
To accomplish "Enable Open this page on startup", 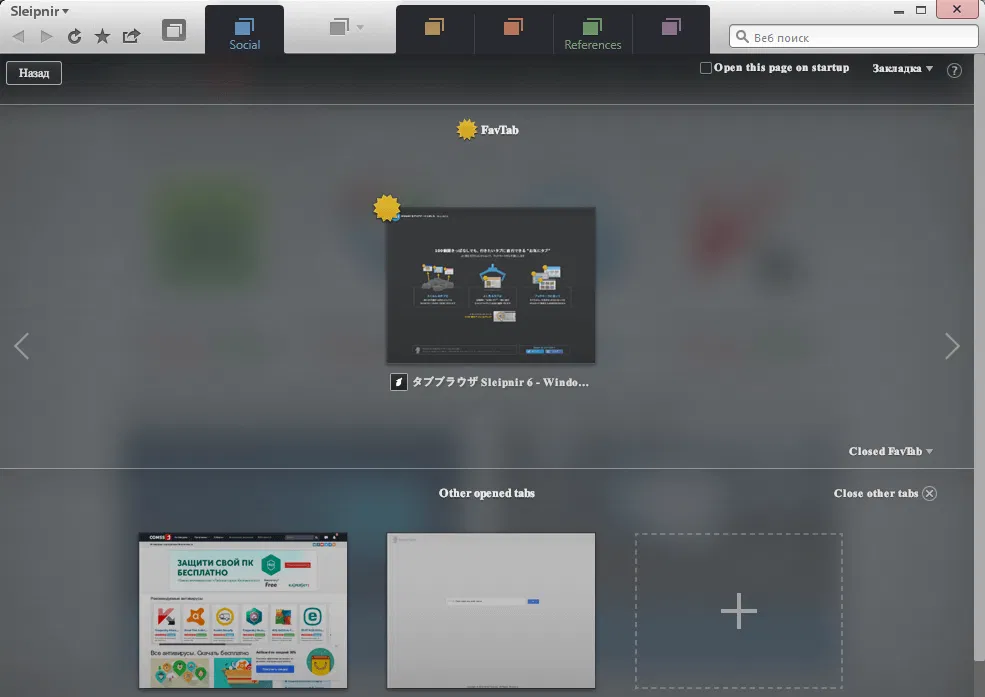I will point(705,68).
